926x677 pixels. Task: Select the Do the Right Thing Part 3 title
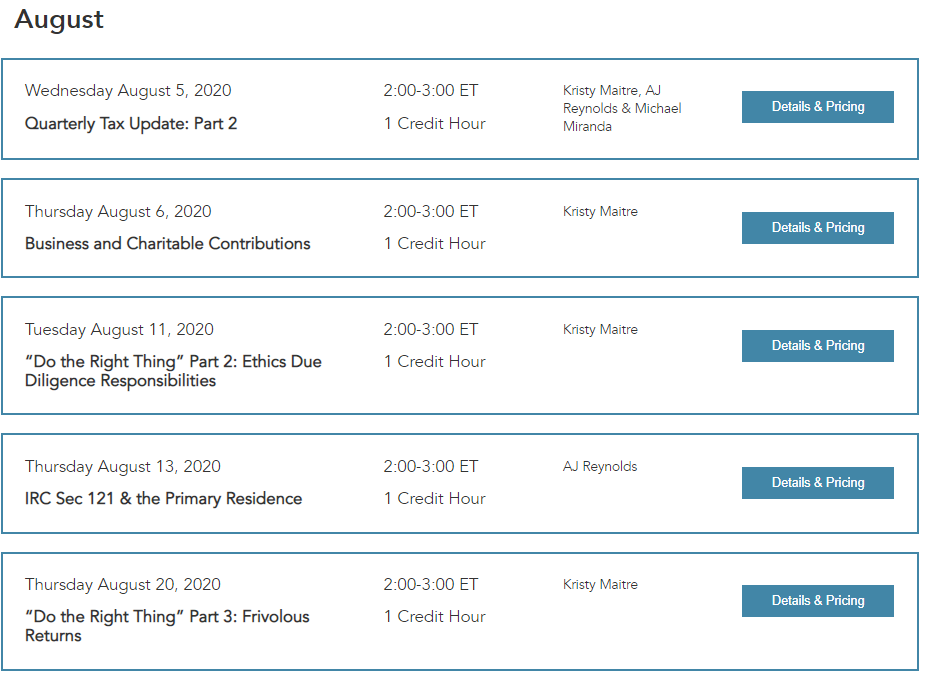click(167, 626)
